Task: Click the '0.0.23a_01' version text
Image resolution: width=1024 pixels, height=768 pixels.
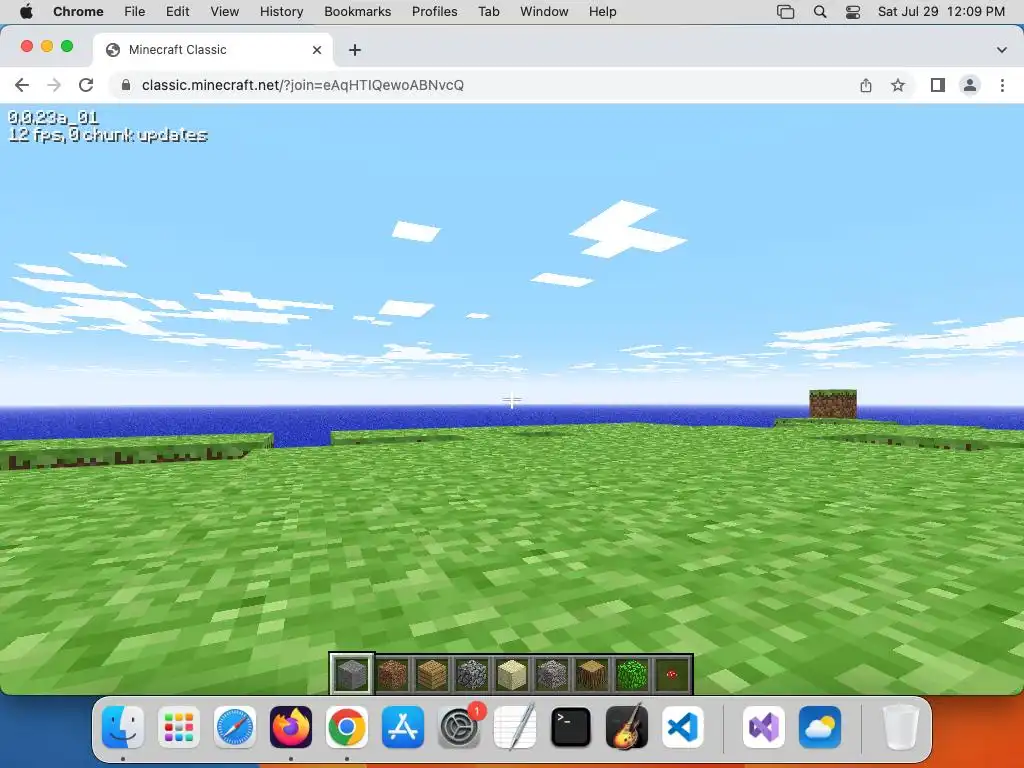Action: [x=54, y=118]
